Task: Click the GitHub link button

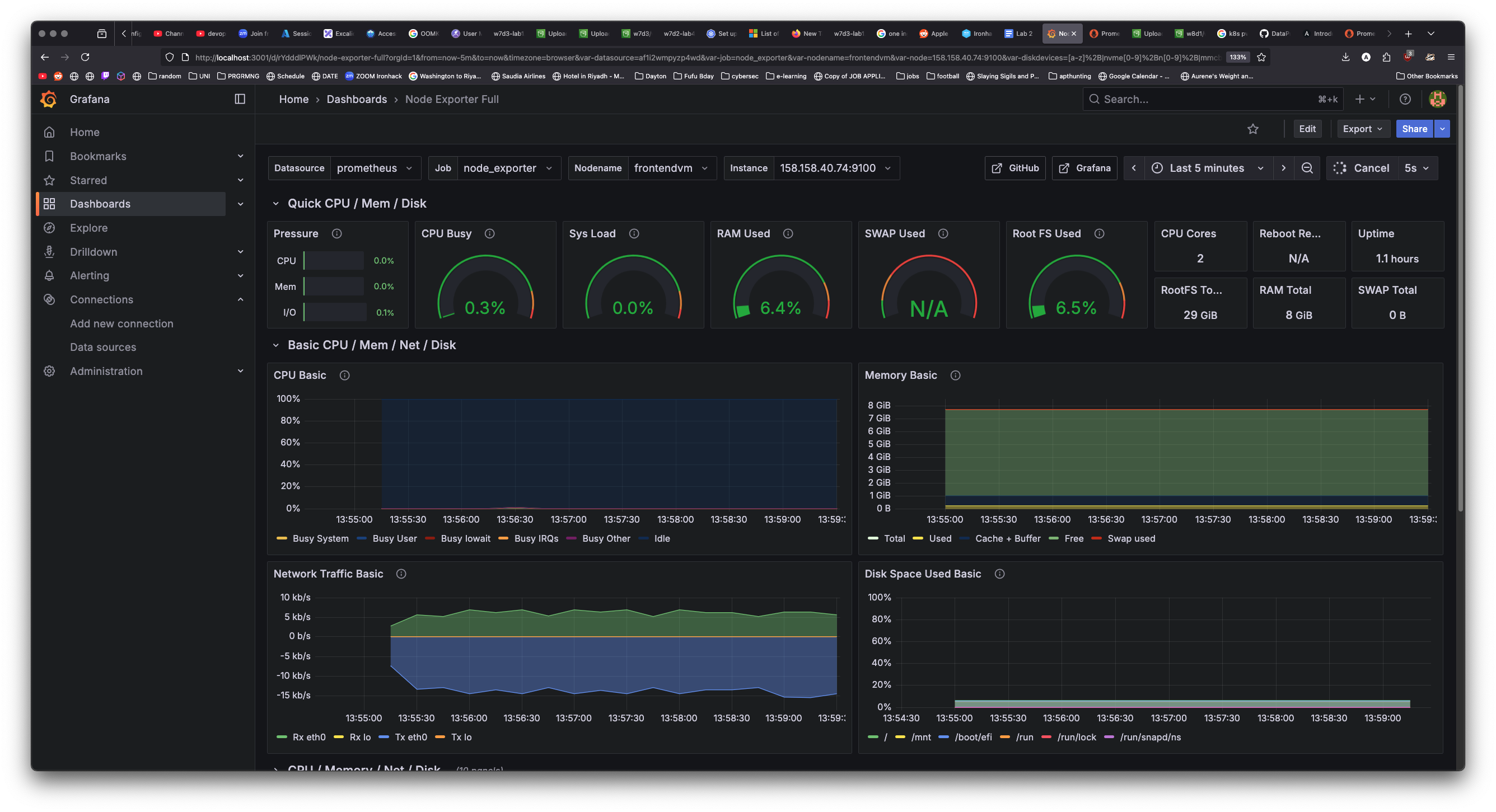Action: pyautogui.click(x=1015, y=168)
